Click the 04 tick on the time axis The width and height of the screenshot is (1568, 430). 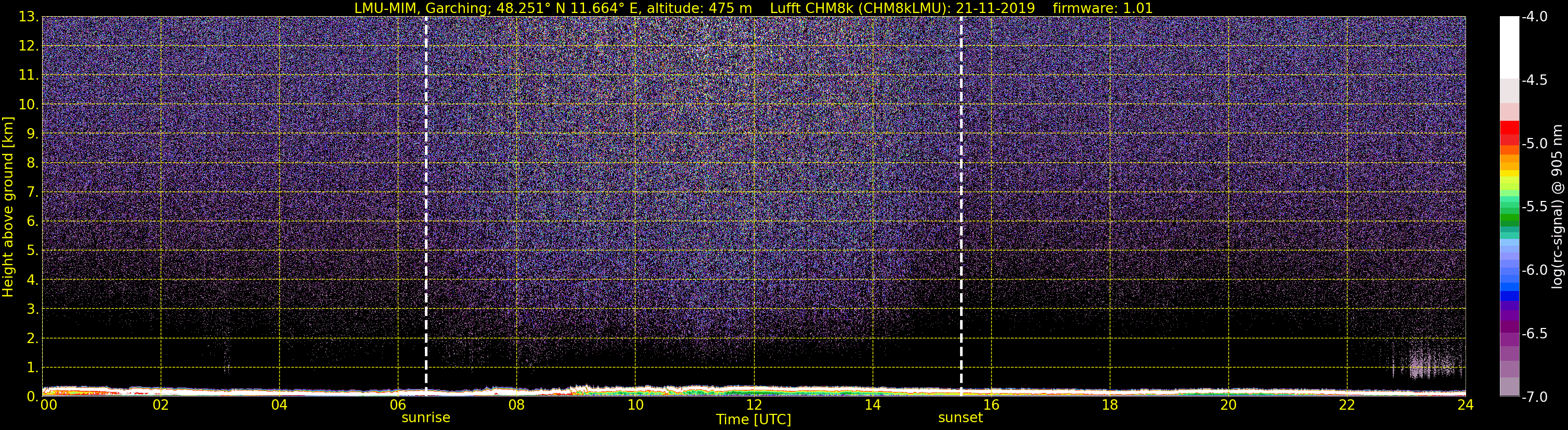279,405
